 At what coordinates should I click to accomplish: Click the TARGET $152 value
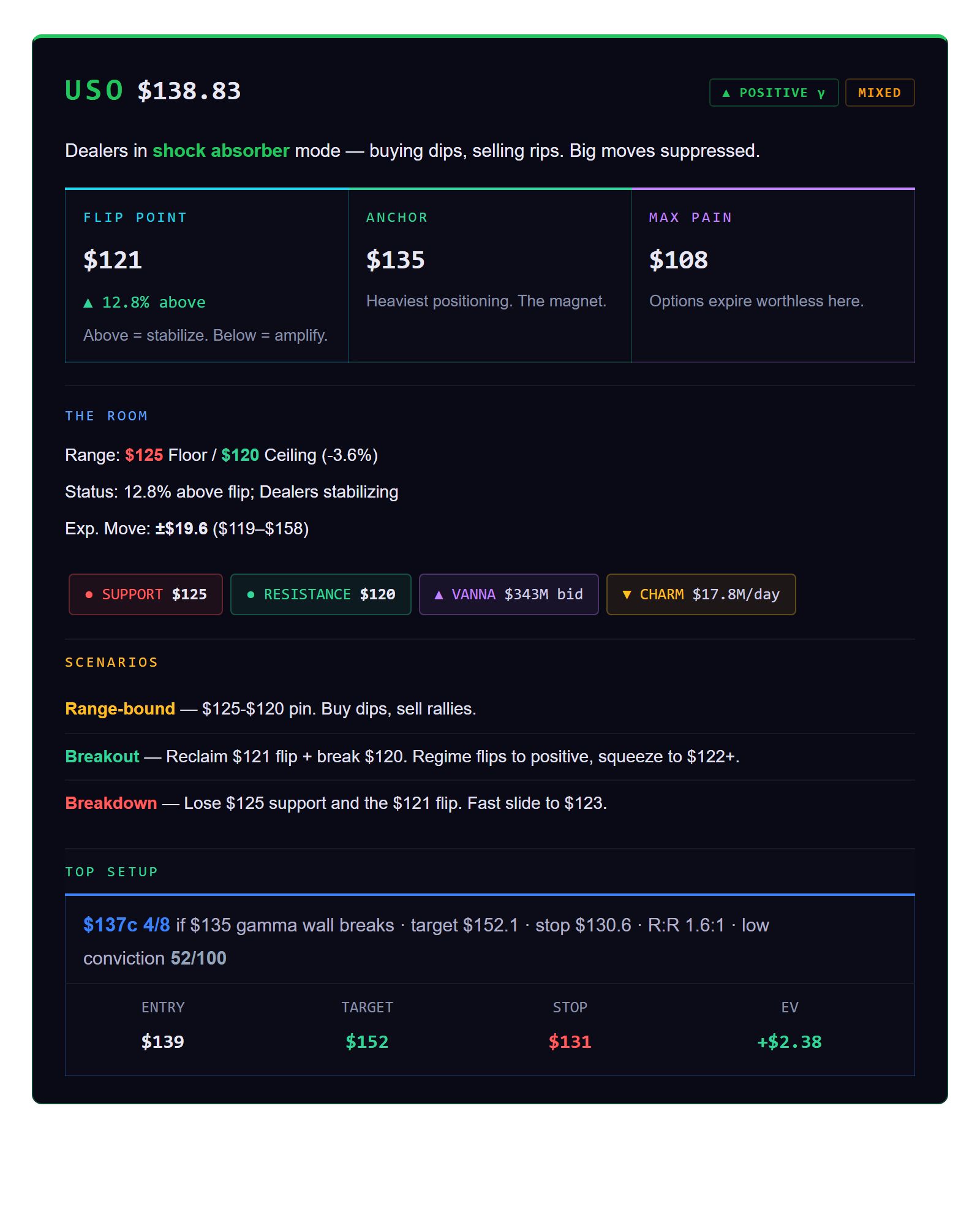pos(367,1042)
